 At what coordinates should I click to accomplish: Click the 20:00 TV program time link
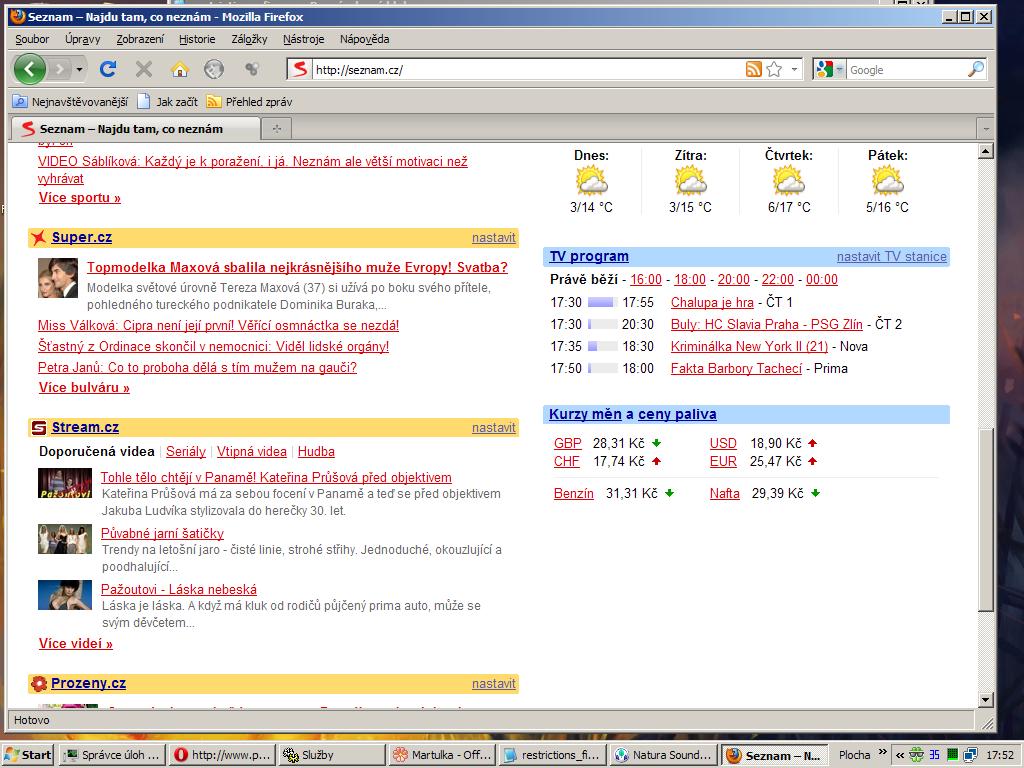click(733, 279)
